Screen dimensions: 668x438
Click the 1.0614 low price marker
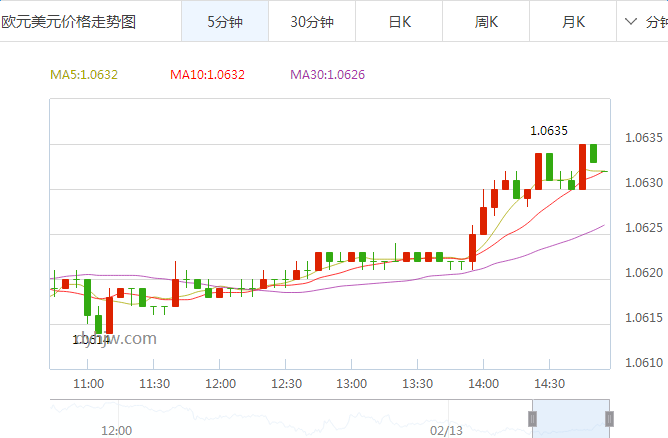(91, 340)
